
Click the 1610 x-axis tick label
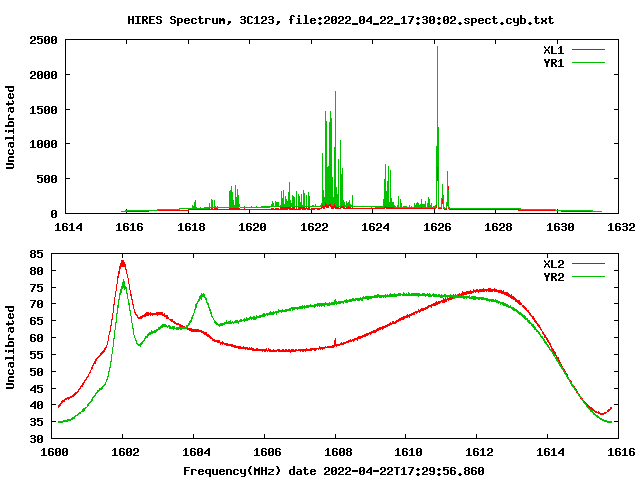coord(409,452)
